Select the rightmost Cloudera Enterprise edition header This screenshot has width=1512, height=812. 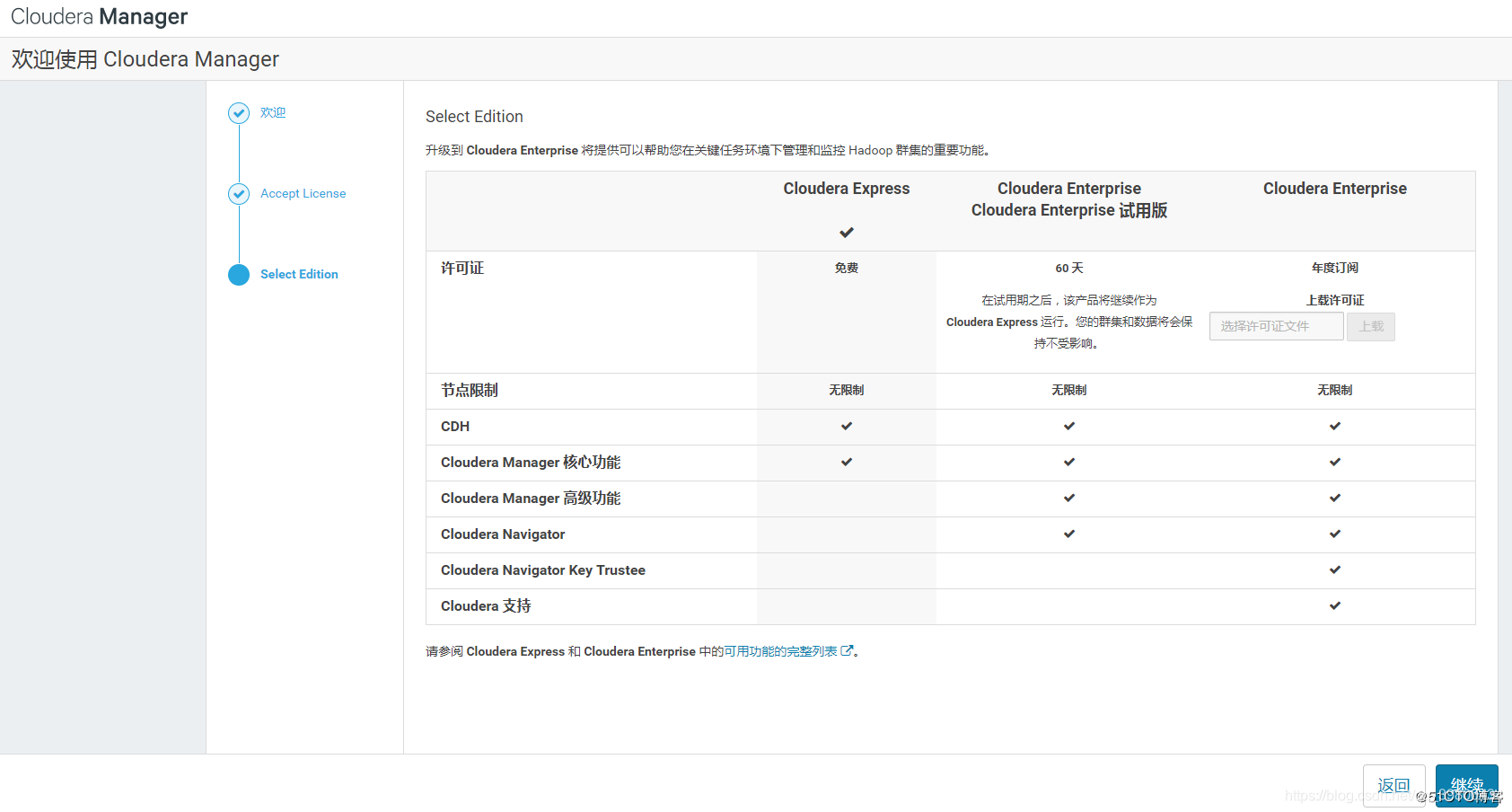click(x=1335, y=189)
